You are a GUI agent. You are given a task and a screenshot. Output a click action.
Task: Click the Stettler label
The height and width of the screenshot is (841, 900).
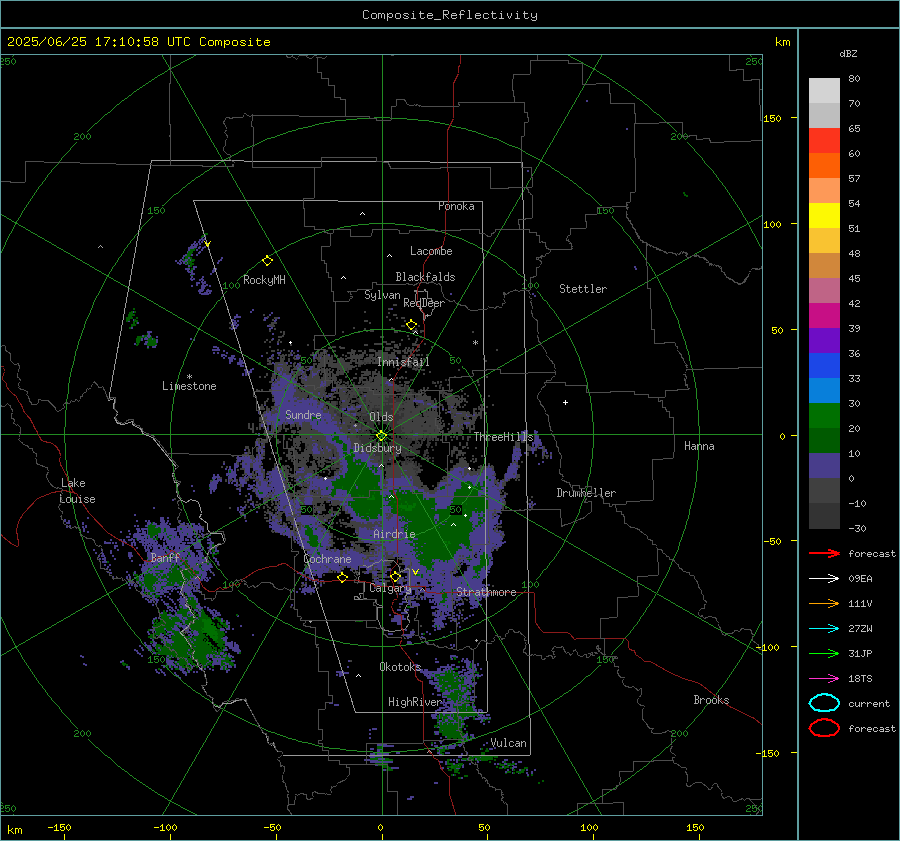583,289
